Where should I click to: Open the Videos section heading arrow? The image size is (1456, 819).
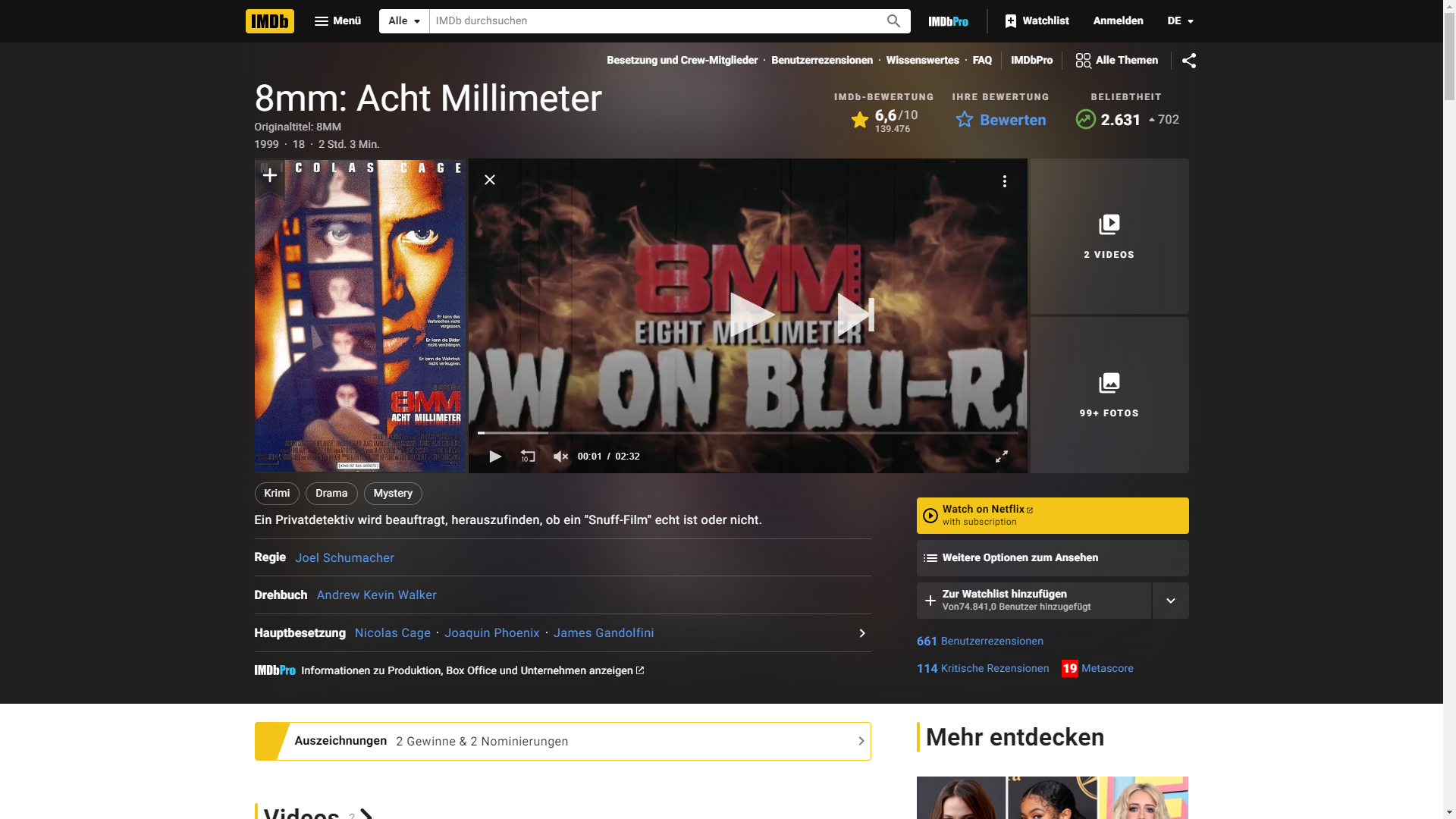click(x=366, y=814)
